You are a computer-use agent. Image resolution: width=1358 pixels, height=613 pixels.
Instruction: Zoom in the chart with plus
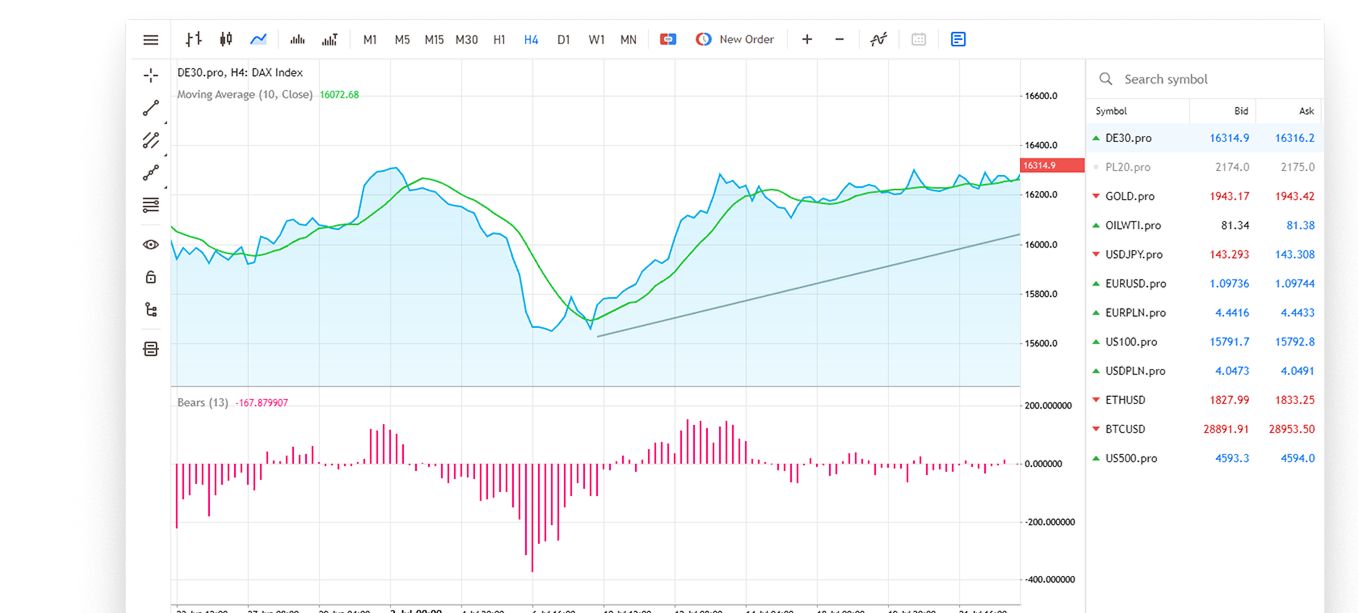click(807, 40)
